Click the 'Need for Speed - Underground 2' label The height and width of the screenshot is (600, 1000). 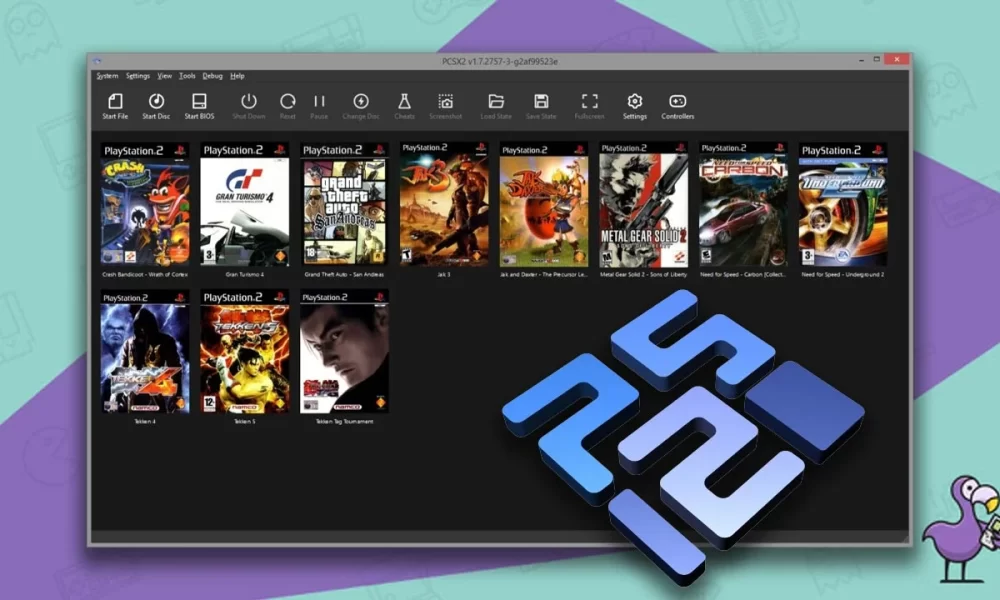(x=842, y=275)
